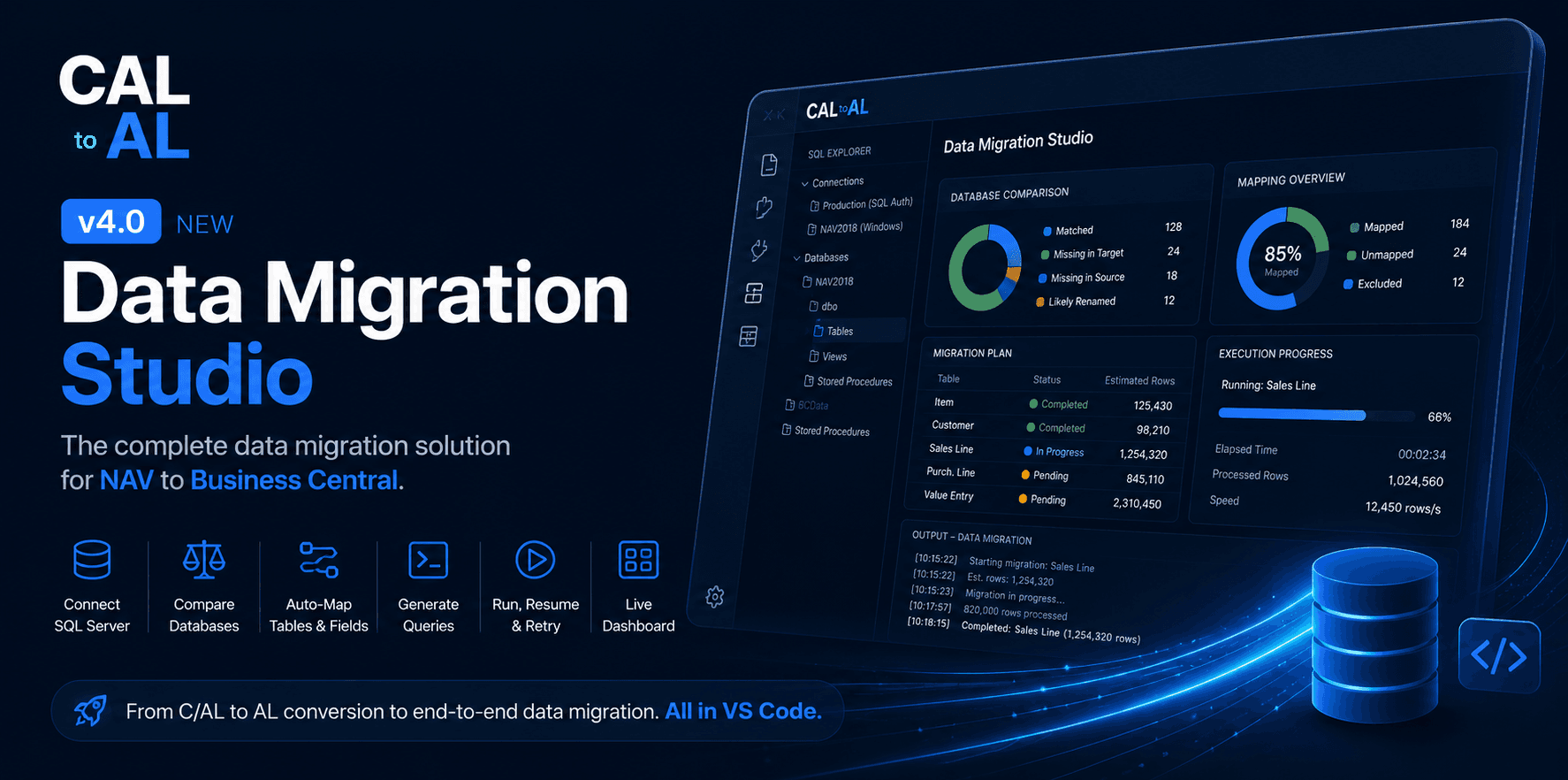Click the Run, Resume & Retry play icon
The width and height of the screenshot is (1568, 780).
536,560
